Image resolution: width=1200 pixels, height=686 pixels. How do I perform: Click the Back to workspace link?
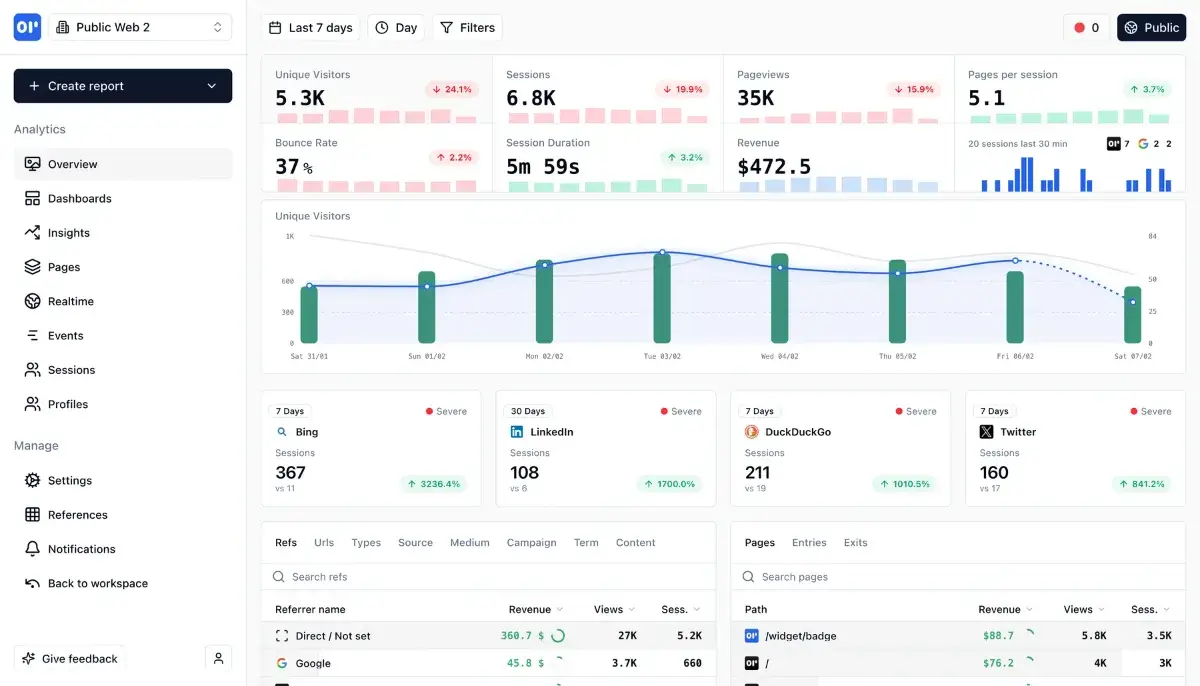(97, 583)
